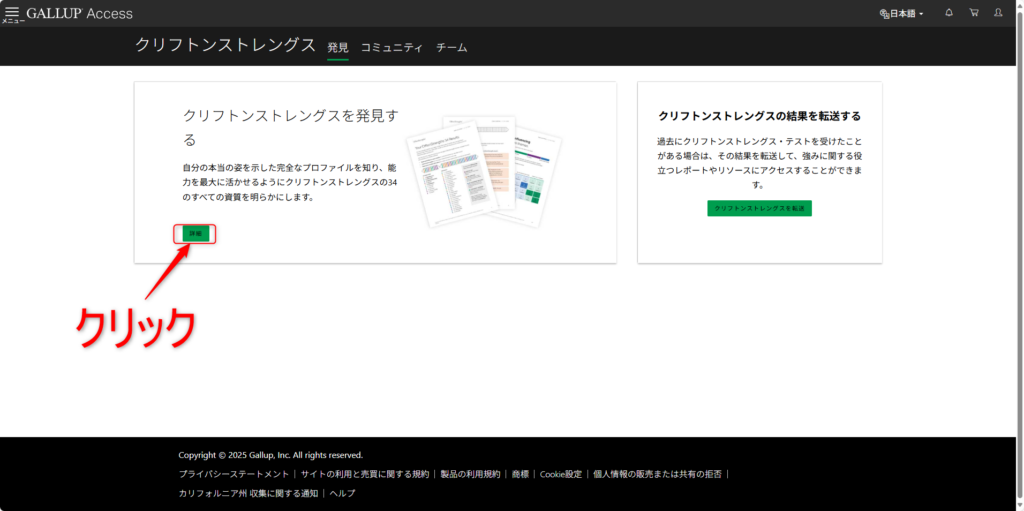Image resolution: width=1024 pixels, height=511 pixels.
Task: Open the 個人情報の販売または共有の拒否 link
Action: coord(657,474)
